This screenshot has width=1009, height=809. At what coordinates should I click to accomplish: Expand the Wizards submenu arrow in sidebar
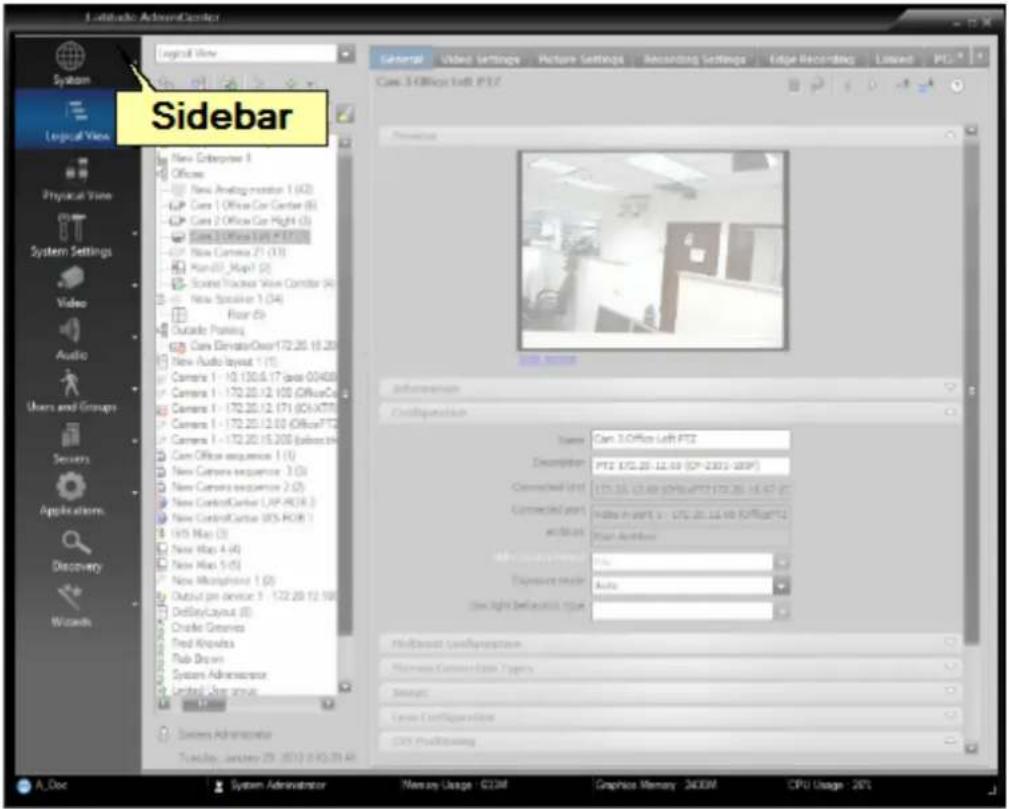coord(134,604)
